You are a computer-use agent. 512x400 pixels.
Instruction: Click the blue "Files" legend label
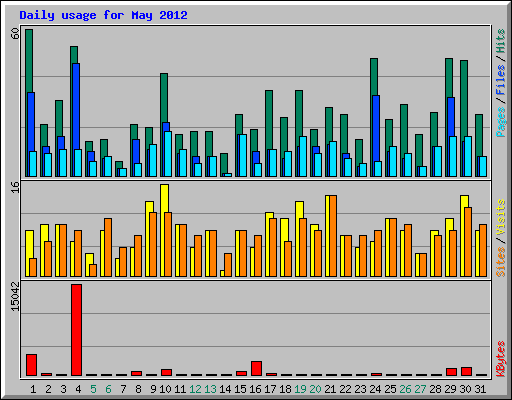click(500, 80)
